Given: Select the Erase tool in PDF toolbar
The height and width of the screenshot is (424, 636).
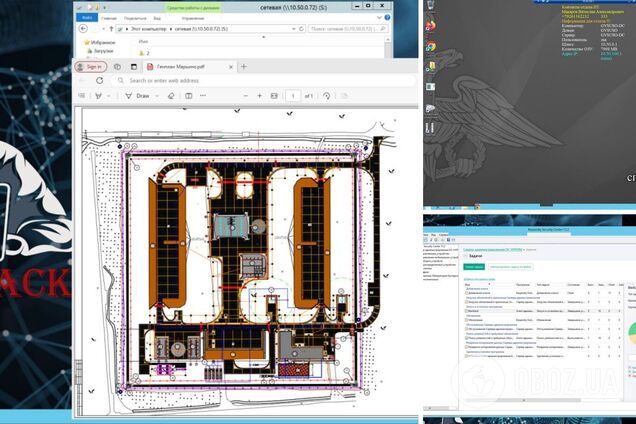Looking at the screenshot, I should point(172,96).
